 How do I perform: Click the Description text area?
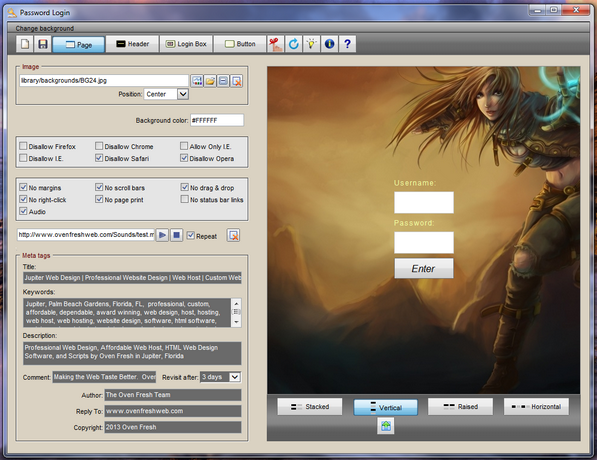point(132,353)
